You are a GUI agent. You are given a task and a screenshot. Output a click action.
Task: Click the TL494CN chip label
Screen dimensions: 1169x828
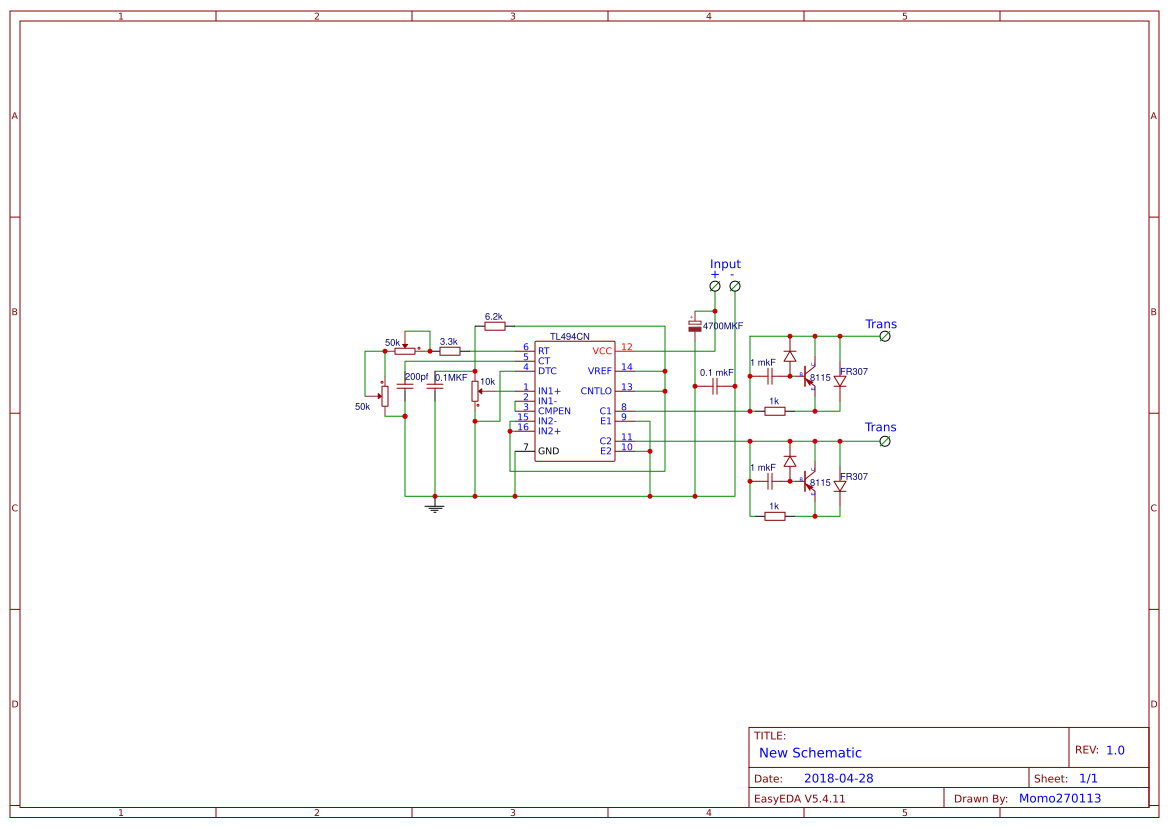(x=570, y=337)
